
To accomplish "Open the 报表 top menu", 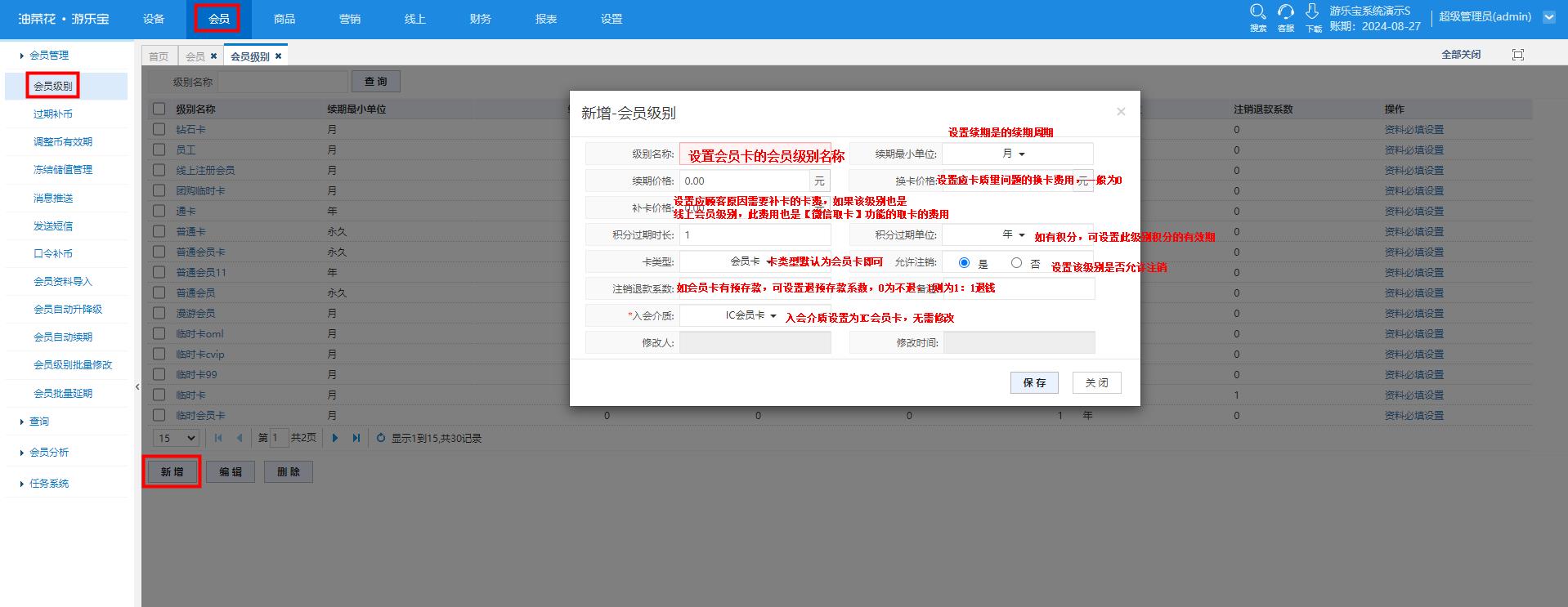I will [x=546, y=19].
